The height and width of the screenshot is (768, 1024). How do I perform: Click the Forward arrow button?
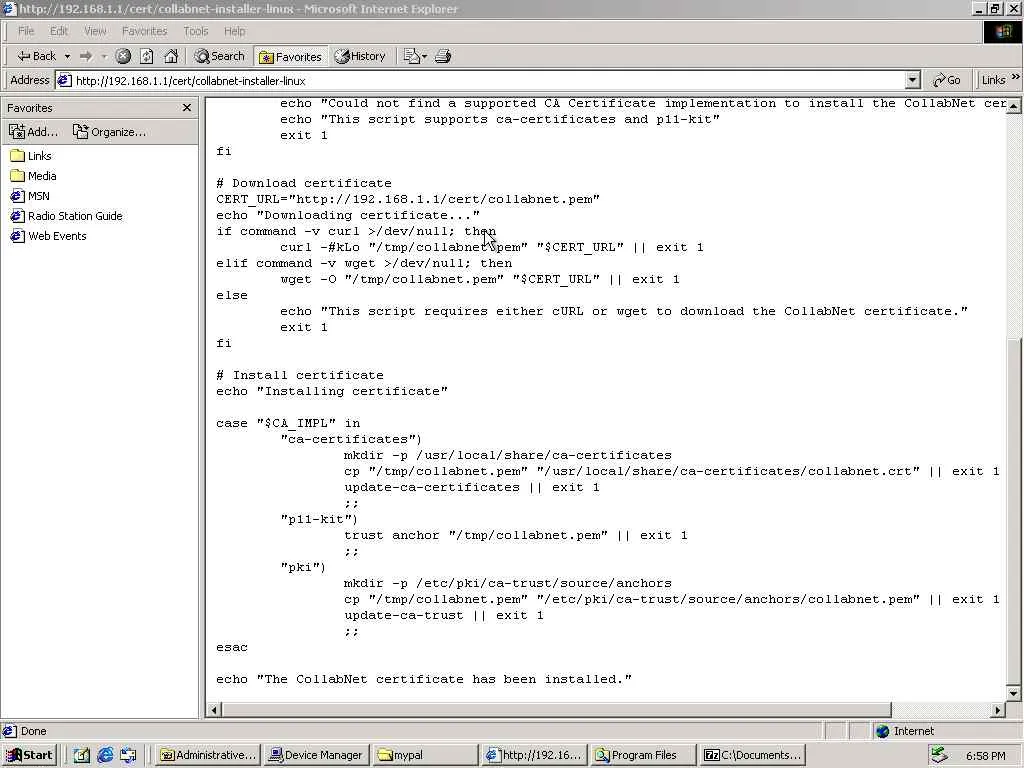(x=86, y=56)
